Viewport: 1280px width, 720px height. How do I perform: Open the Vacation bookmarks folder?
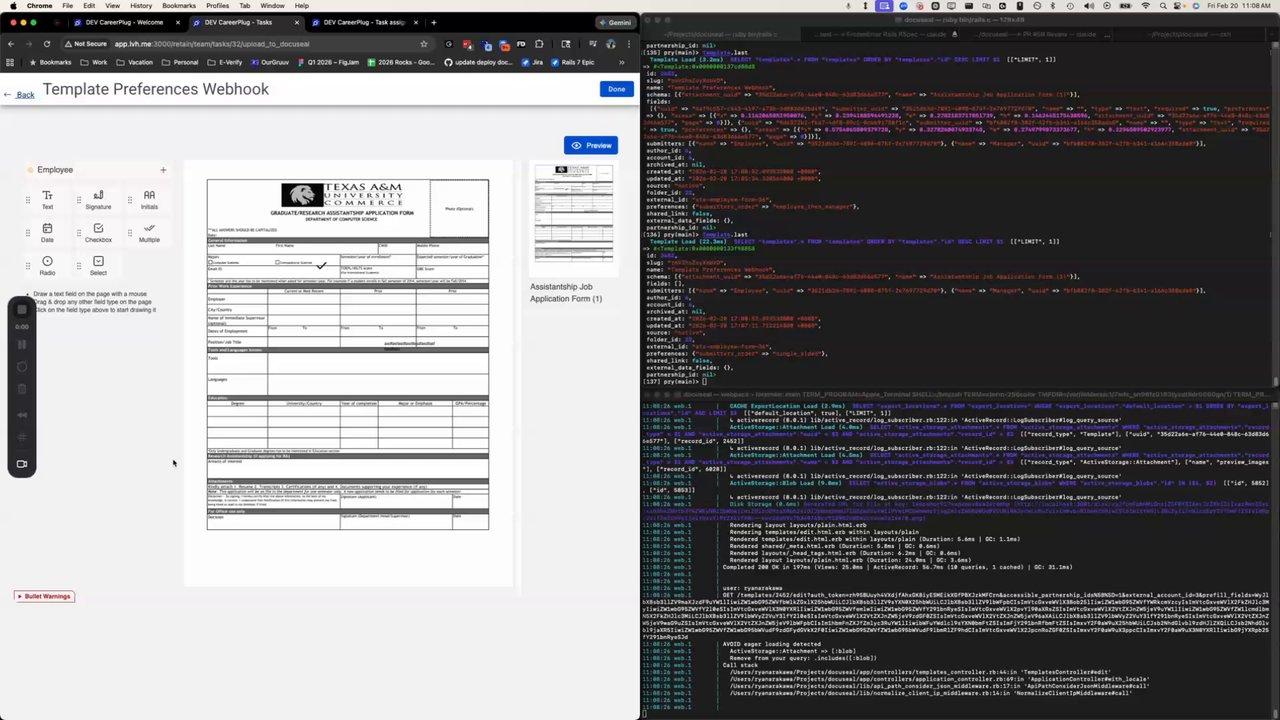pos(134,62)
